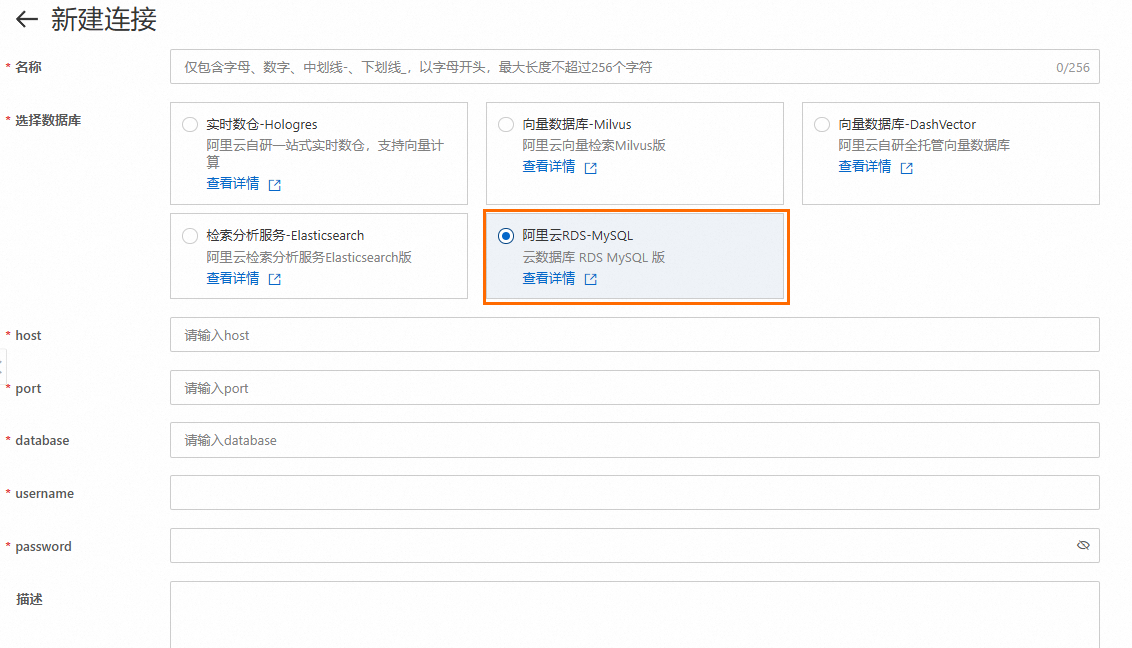The image size is (1132, 648).
Task: Click description text 阿里云自研全托管向量数据库
Action: tap(923, 146)
